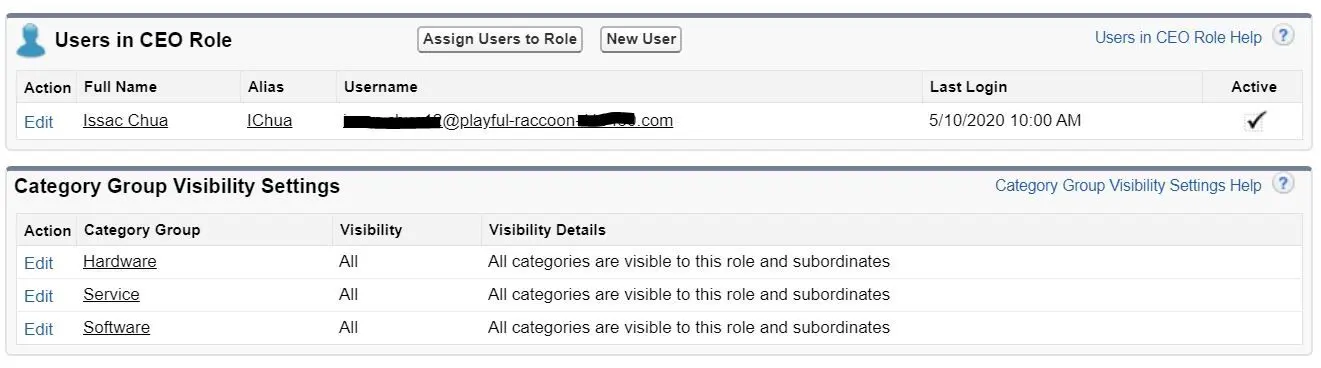Image resolution: width=1321 pixels, height=368 pixels.
Task: Open the Software category group link
Action: pyautogui.click(x=116, y=328)
